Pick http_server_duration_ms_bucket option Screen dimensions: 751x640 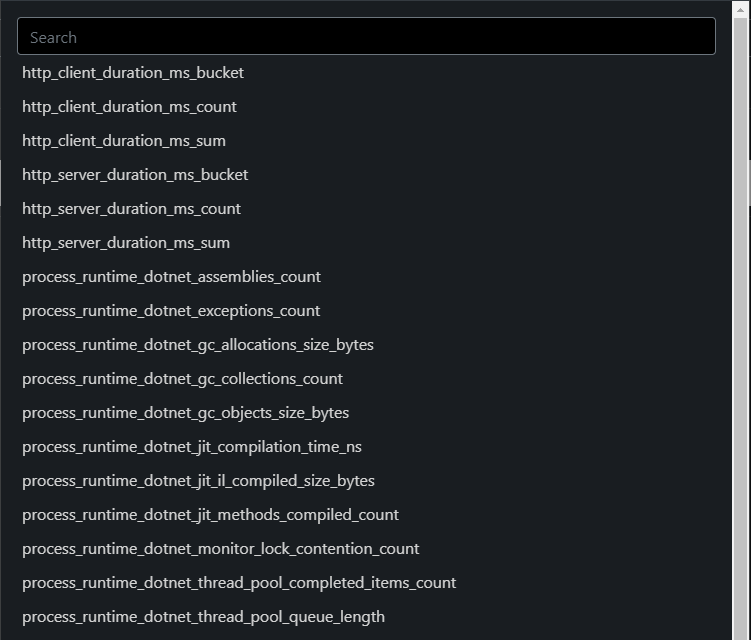[x=135, y=175]
